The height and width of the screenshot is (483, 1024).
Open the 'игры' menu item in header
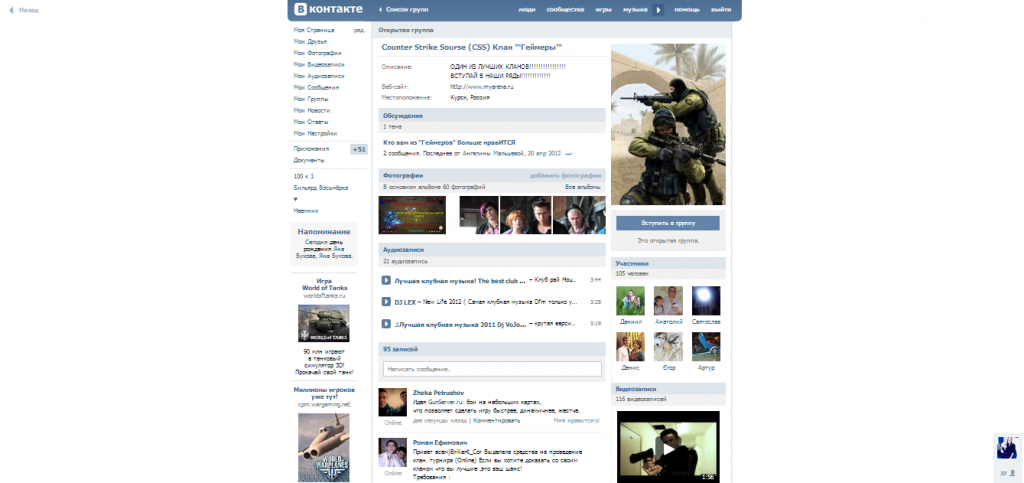(603, 9)
